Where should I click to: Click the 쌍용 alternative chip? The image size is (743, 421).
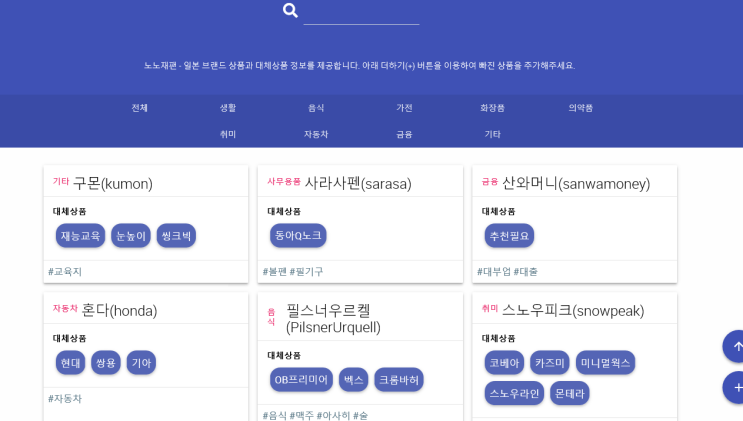106,363
